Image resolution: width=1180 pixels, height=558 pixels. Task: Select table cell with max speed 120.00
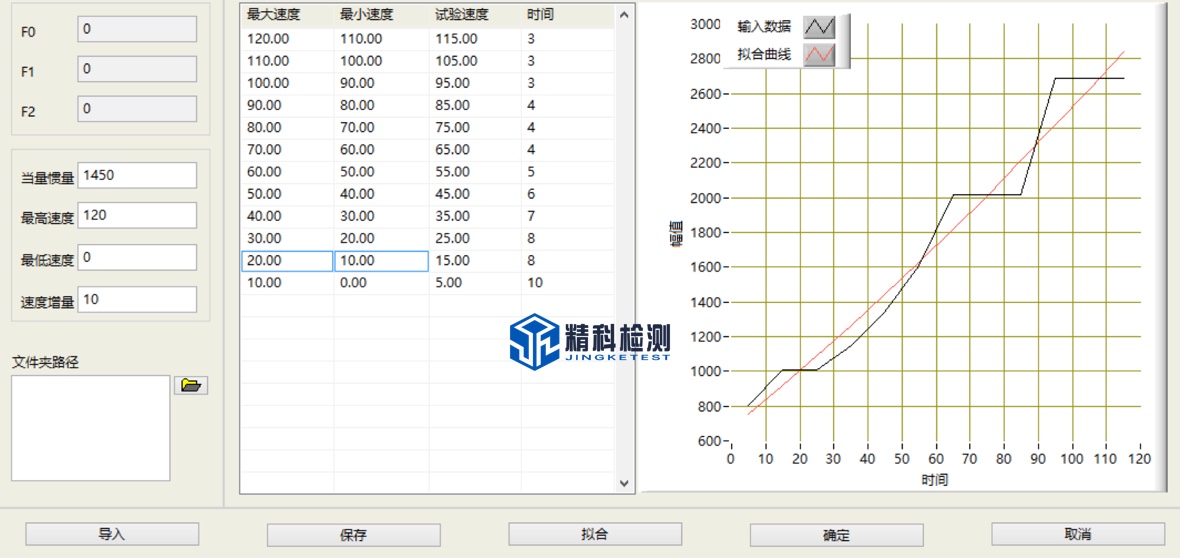286,39
